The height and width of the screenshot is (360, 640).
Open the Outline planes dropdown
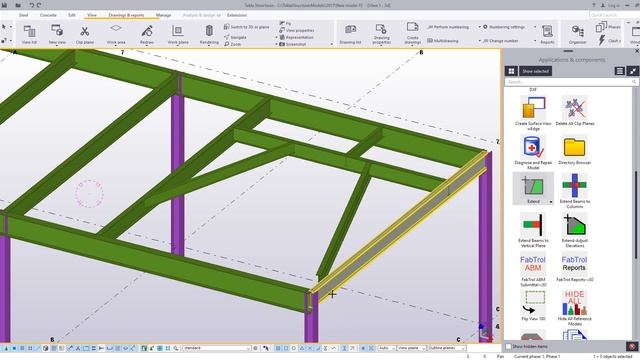point(447,348)
